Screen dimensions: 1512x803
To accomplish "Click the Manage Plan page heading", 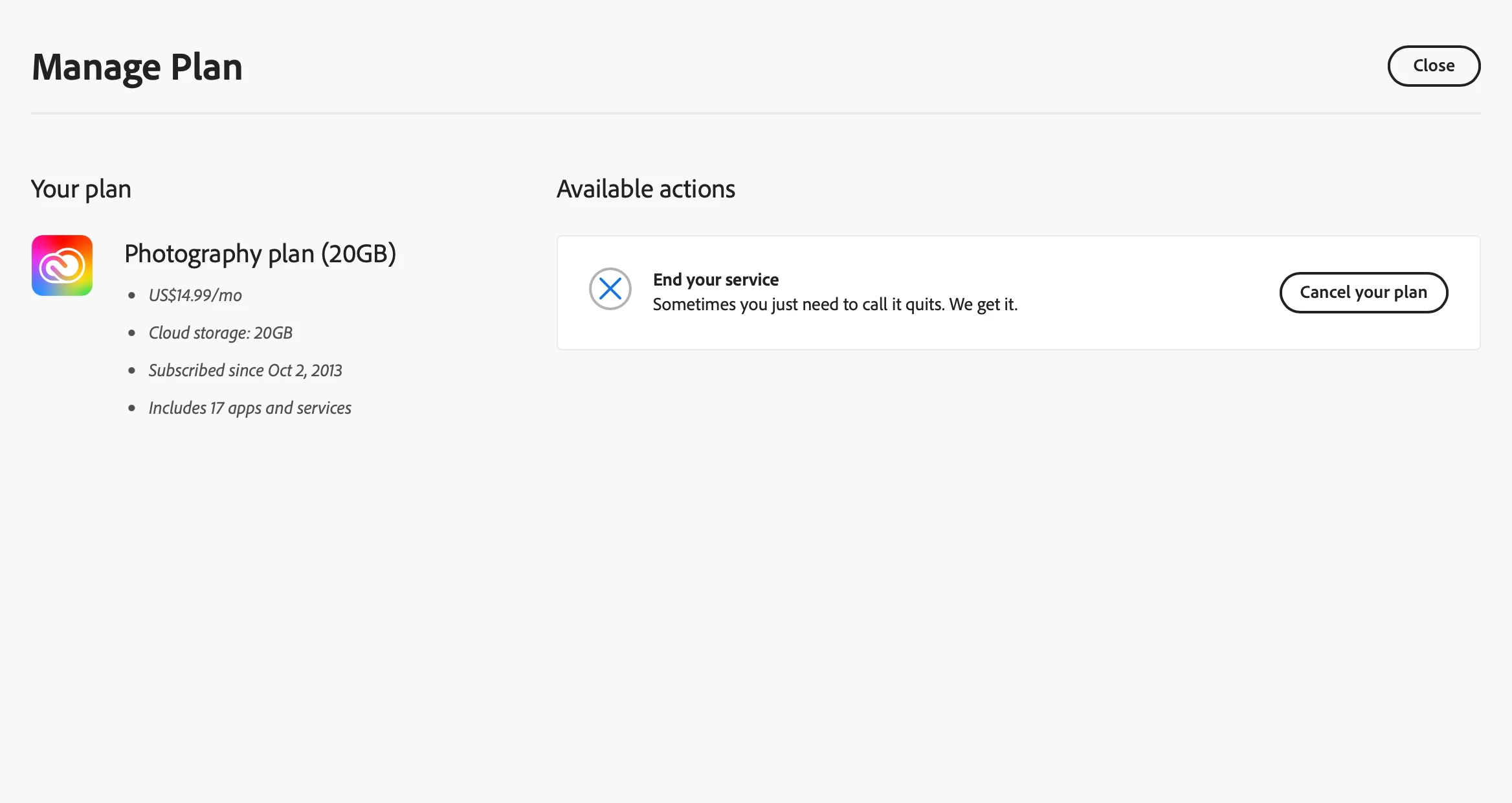I will click(137, 67).
